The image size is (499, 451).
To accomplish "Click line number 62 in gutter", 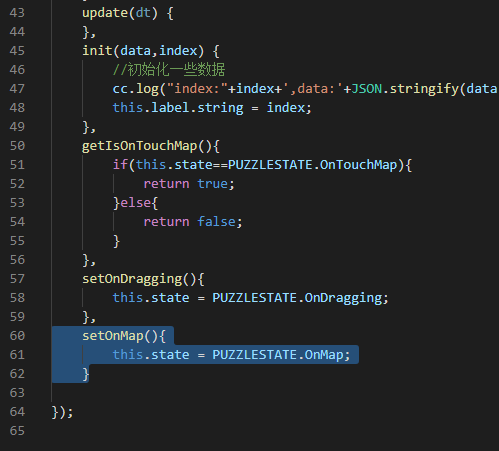I will point(17,374).
